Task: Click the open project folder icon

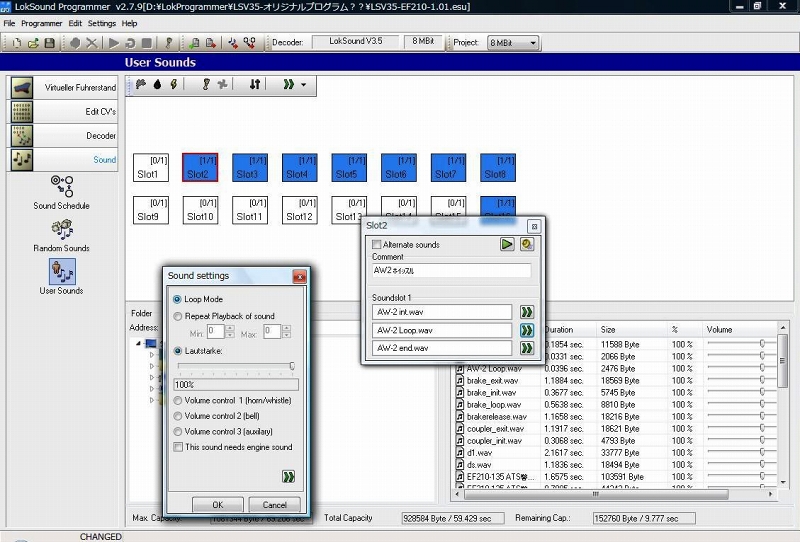Action: pyautogui.click(x=33, y=43)
